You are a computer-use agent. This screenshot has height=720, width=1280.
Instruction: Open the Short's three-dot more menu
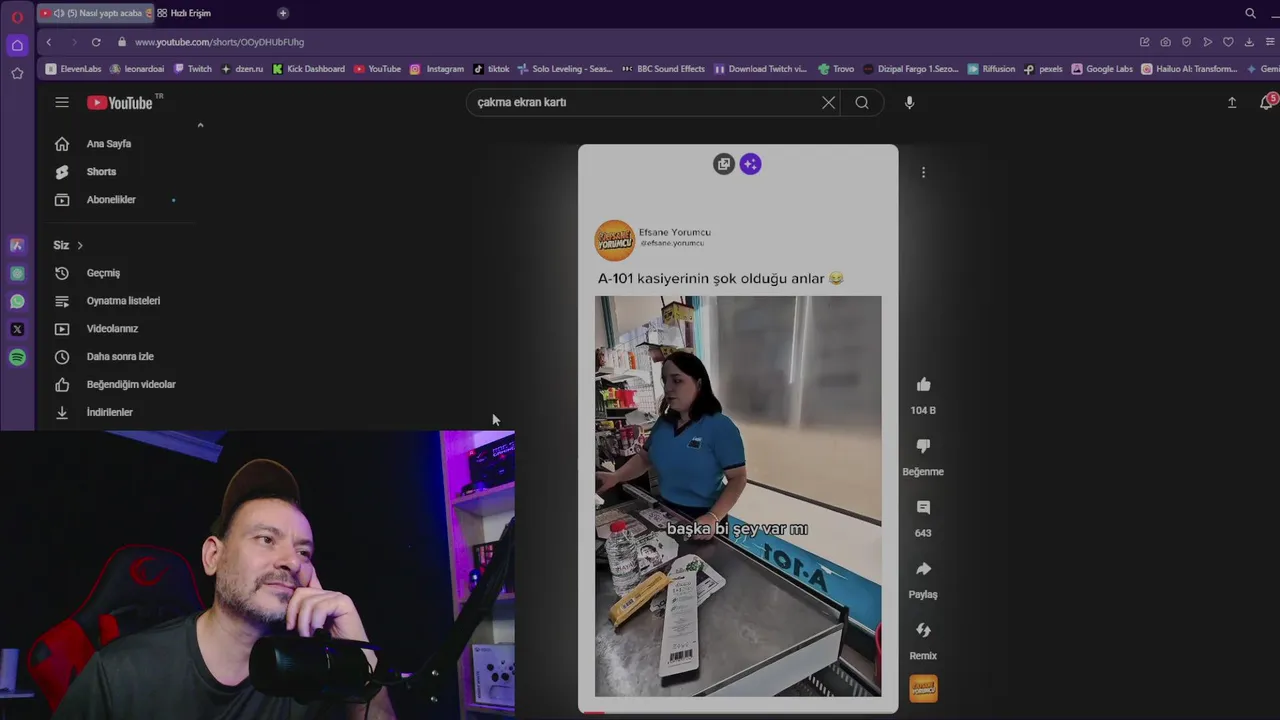click(x=923, y=173)
